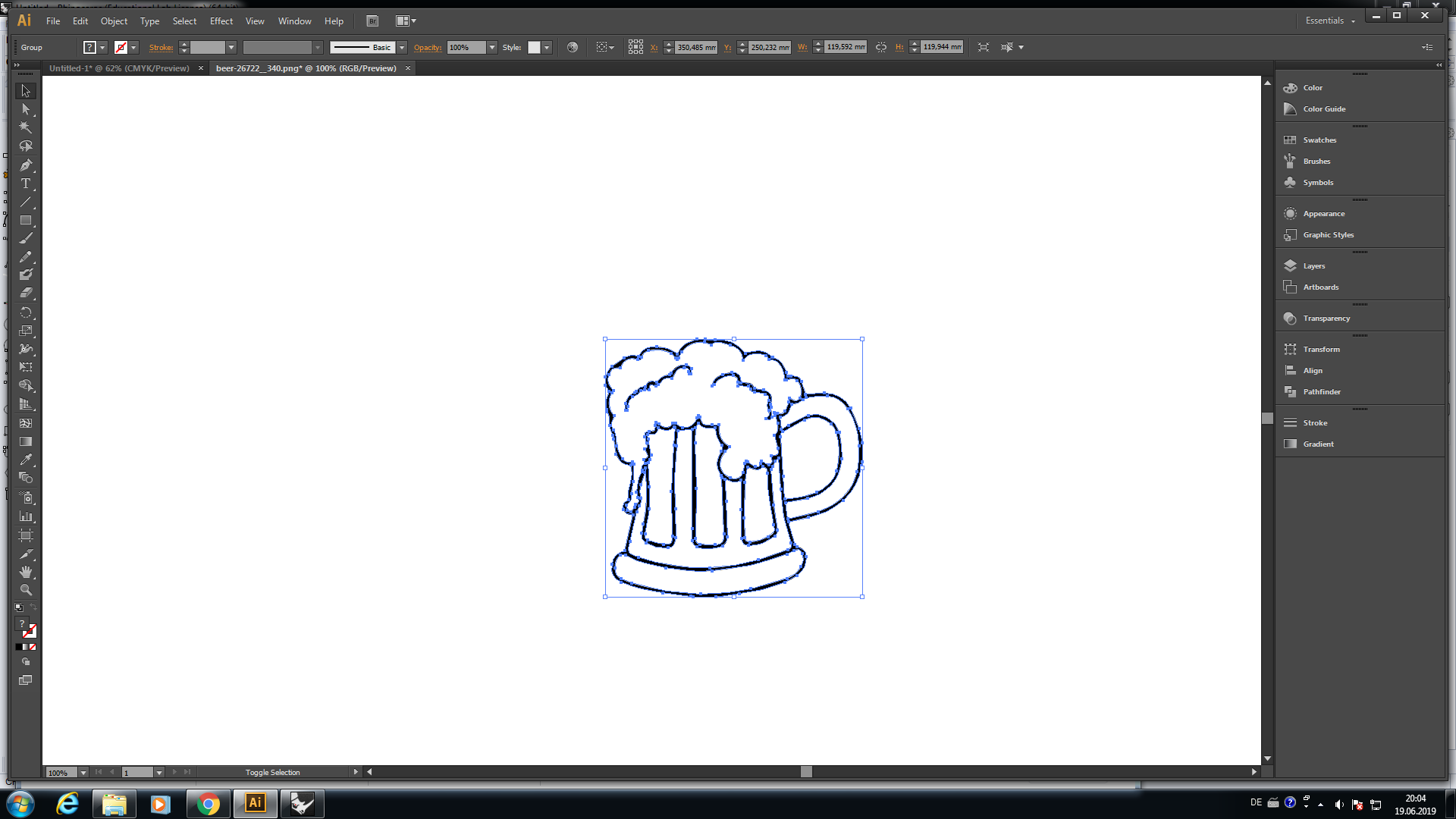The width and height of the screenshot is (1456, 819).
Task: Select the Zoom tool
Action: [x=26, y=590]
